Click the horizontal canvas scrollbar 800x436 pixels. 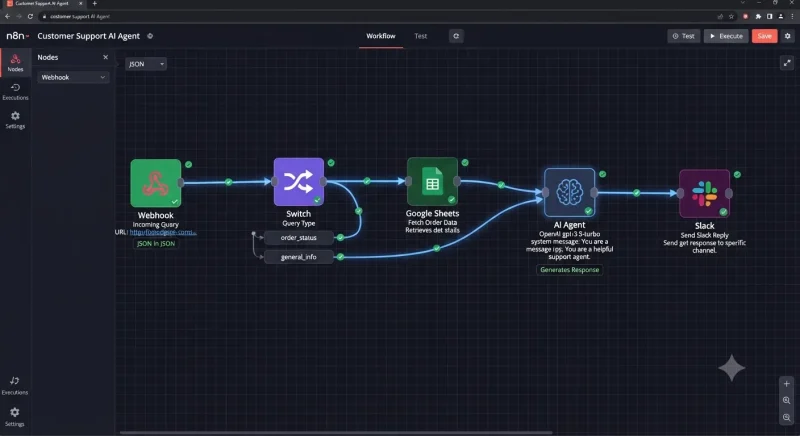(x=336, y=433)
